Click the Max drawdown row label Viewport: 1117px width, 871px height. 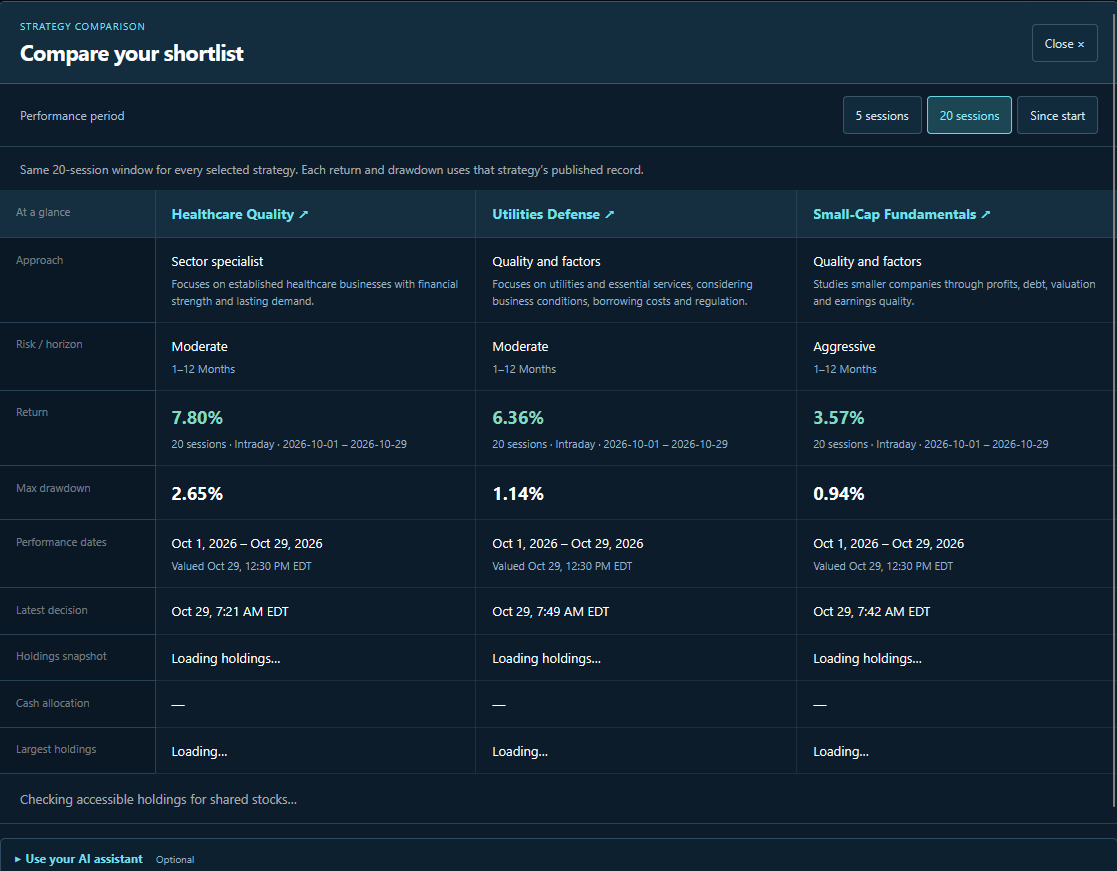53,488
